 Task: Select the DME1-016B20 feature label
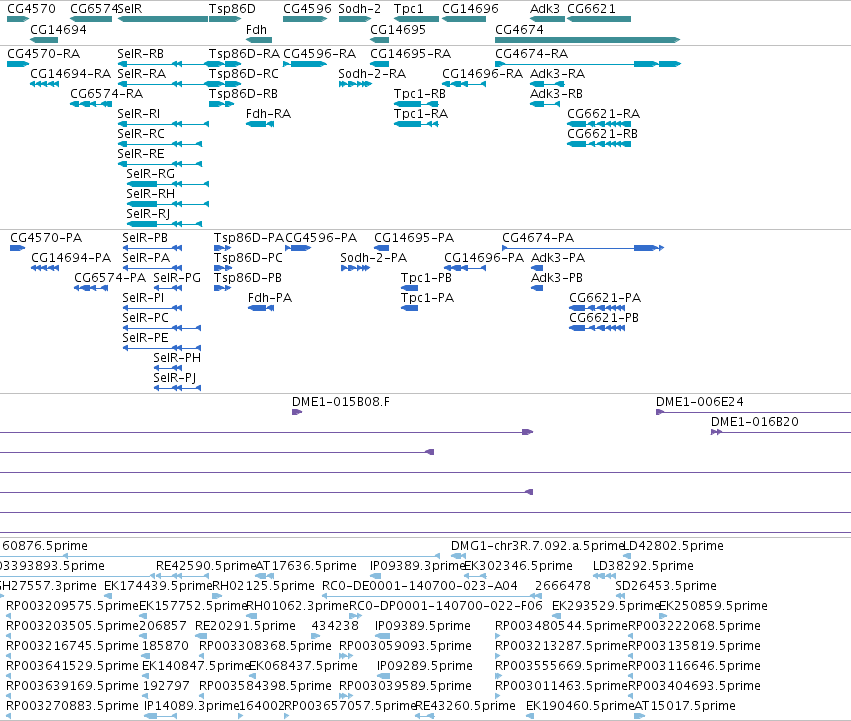[x=755, y=422]
